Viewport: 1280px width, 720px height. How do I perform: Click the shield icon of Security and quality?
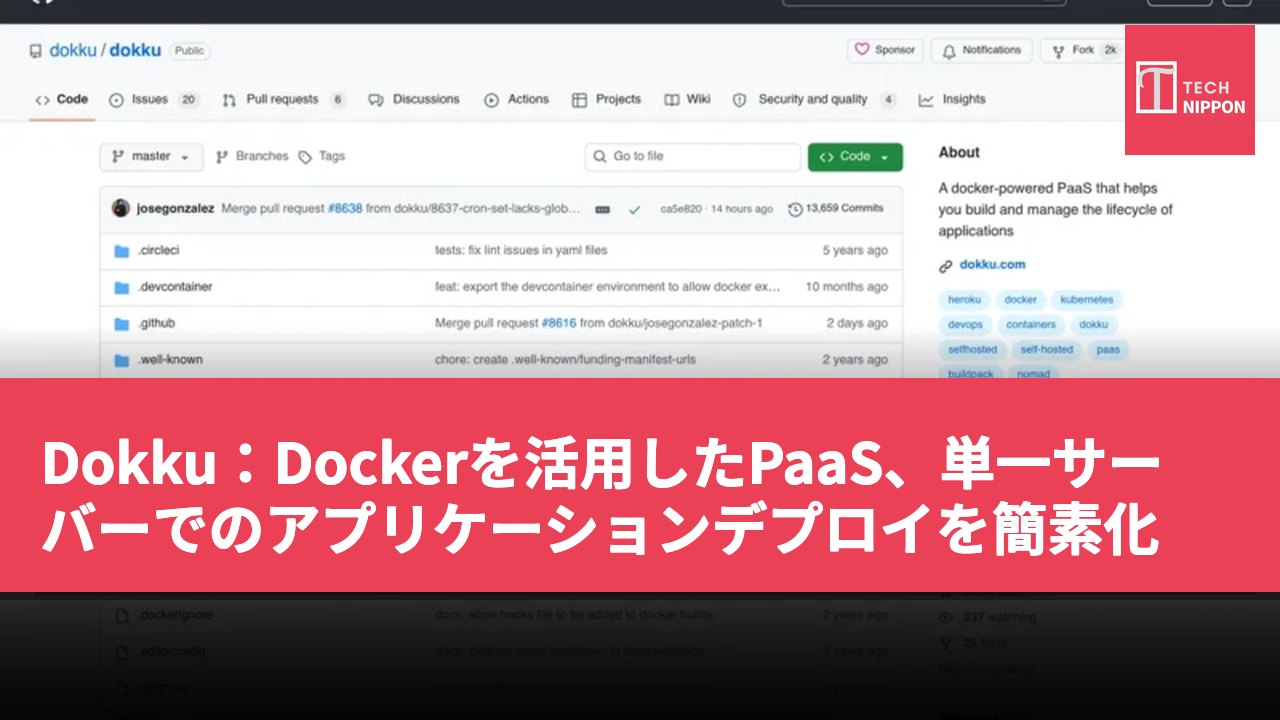740,100
